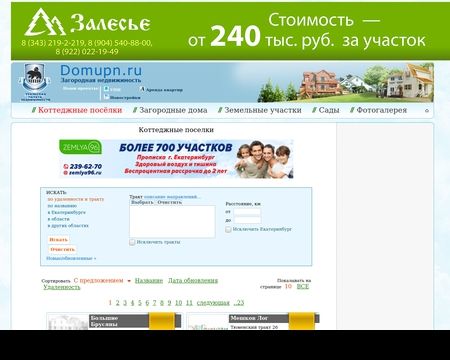This screenshot has height=360, width=450.
Task: Go to page 11 in pagination
Action: pos(189,303)
